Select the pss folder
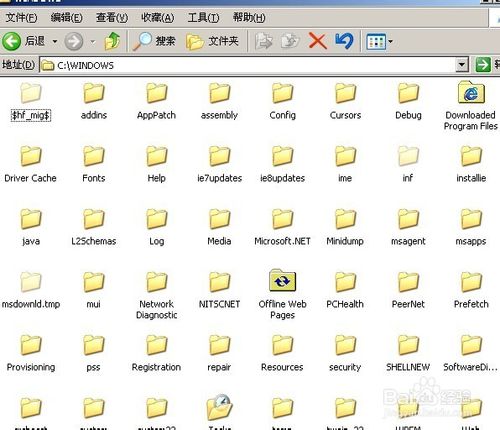500x430 pixels. (x=94, y=354)
